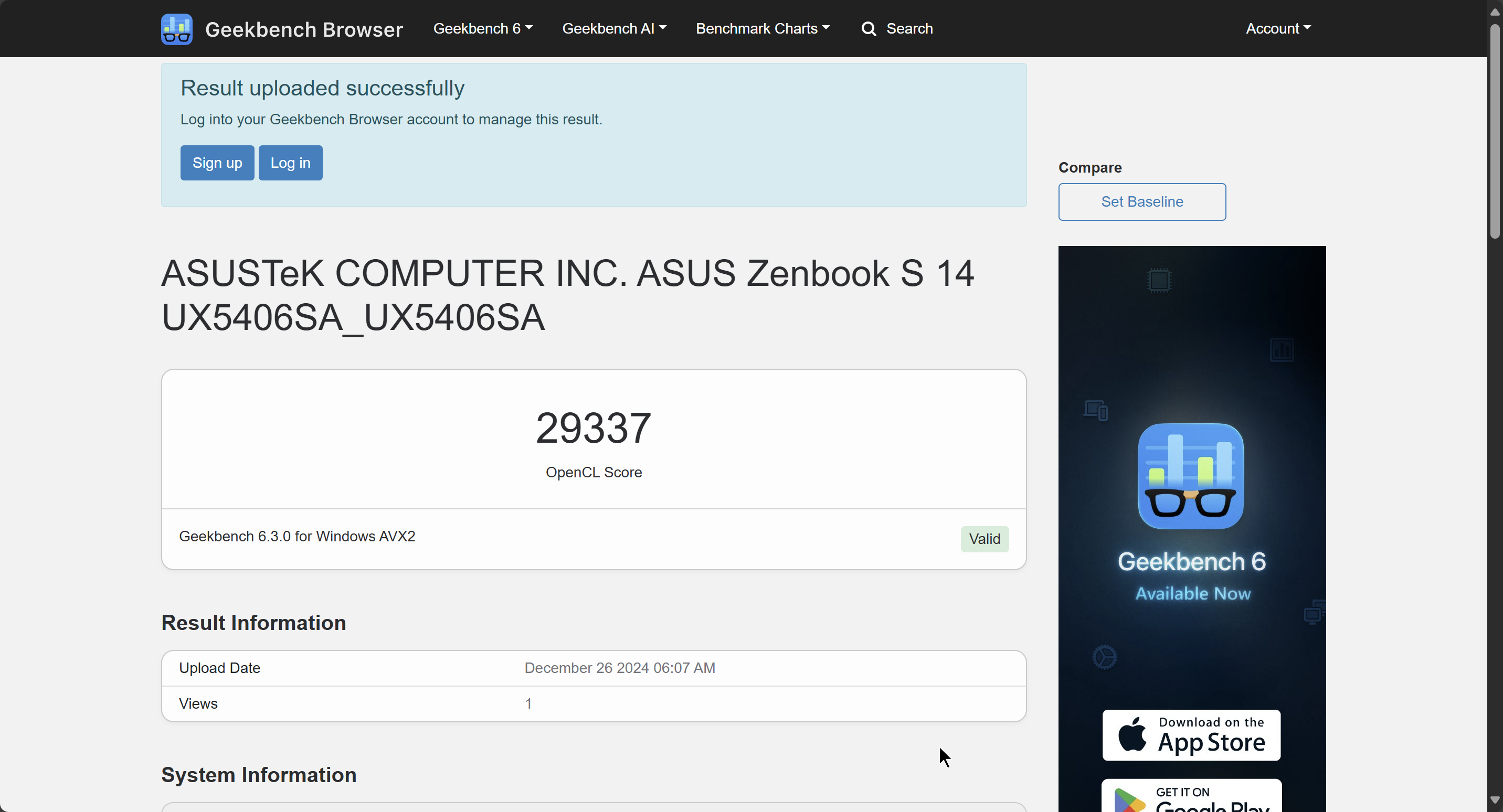Click 'Result uploaded successfully' heading

click(x=323, y=89)
